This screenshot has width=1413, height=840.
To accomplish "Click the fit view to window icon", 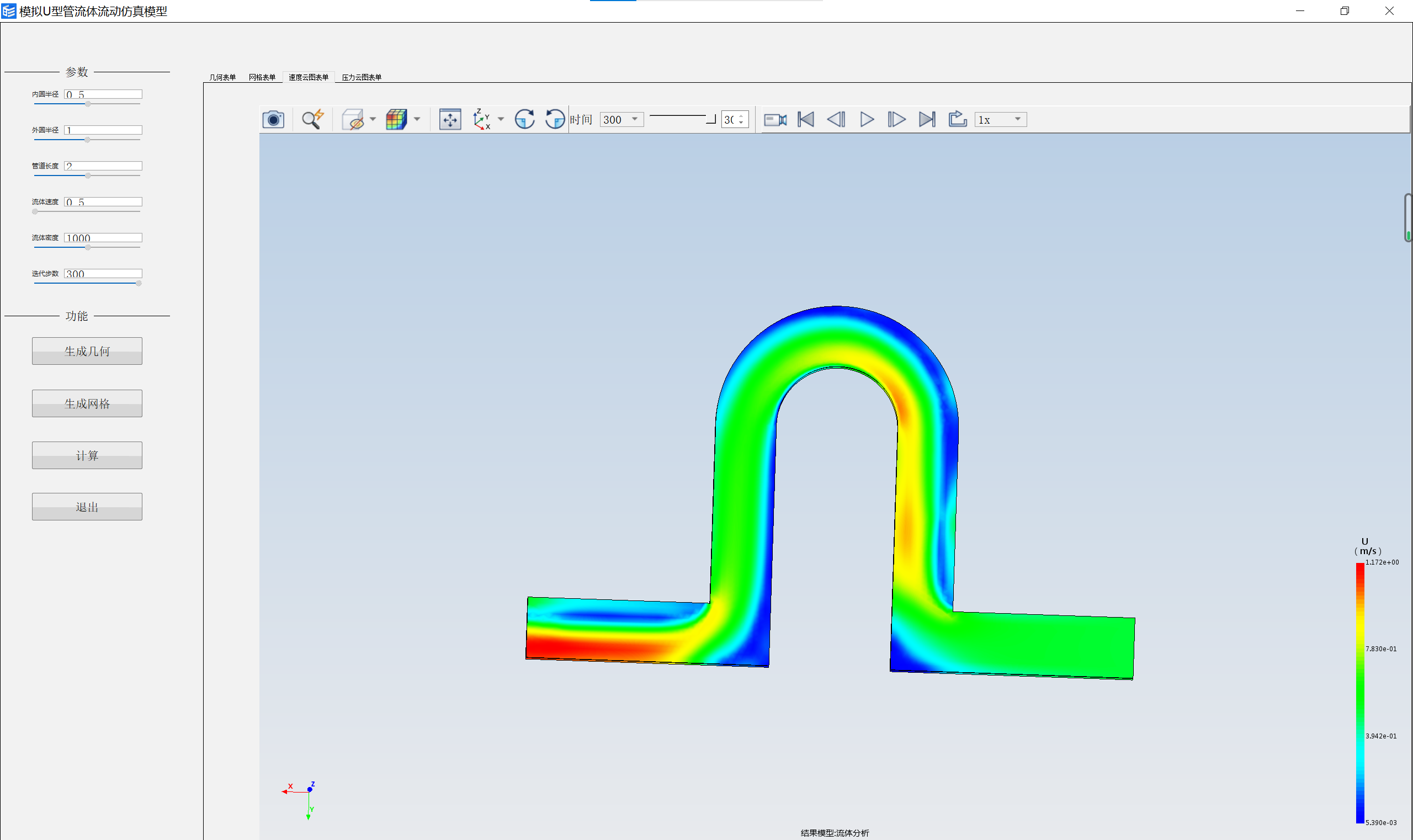I will pos(450,119).
